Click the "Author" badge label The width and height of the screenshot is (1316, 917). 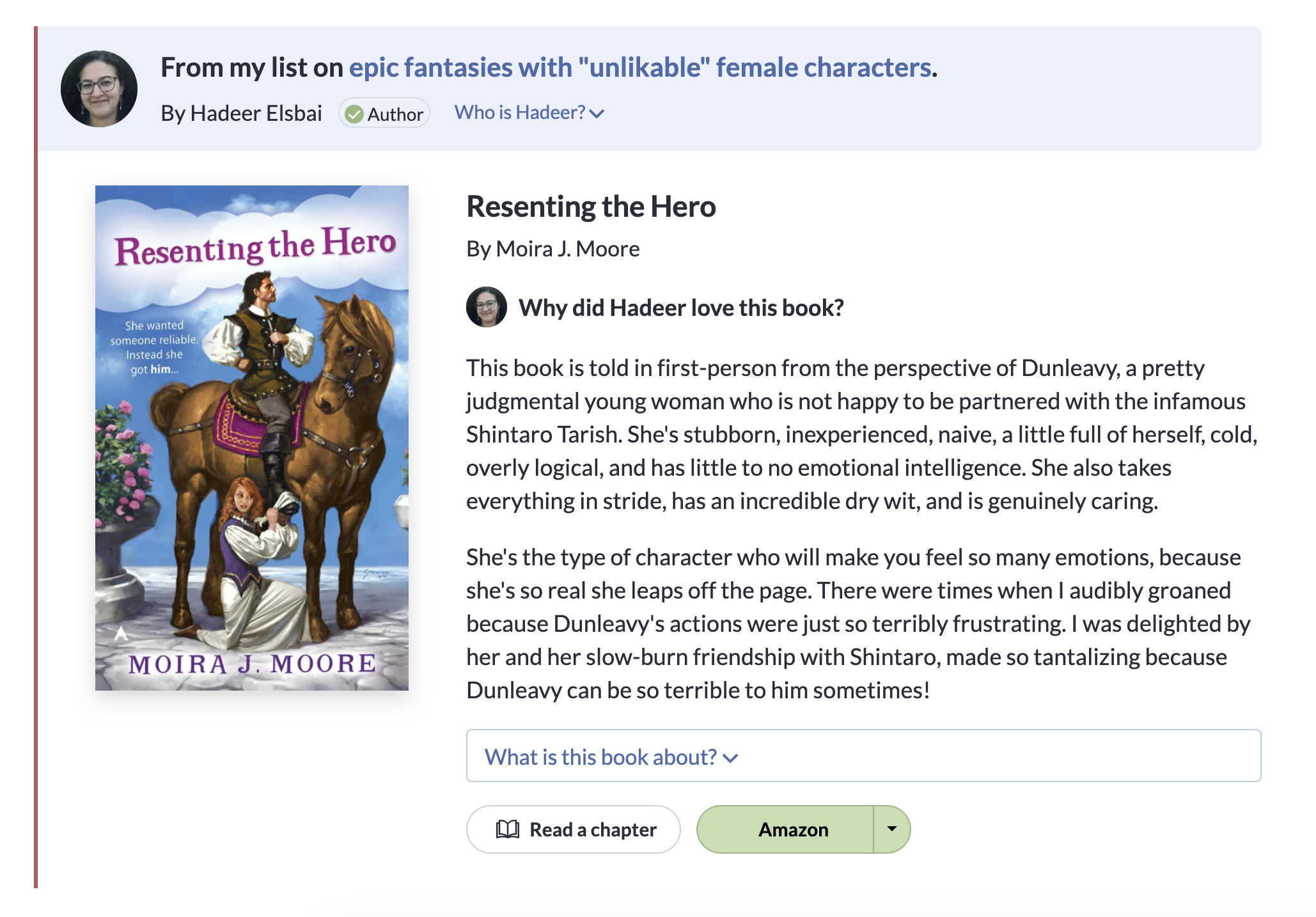[x=395, y=114]
